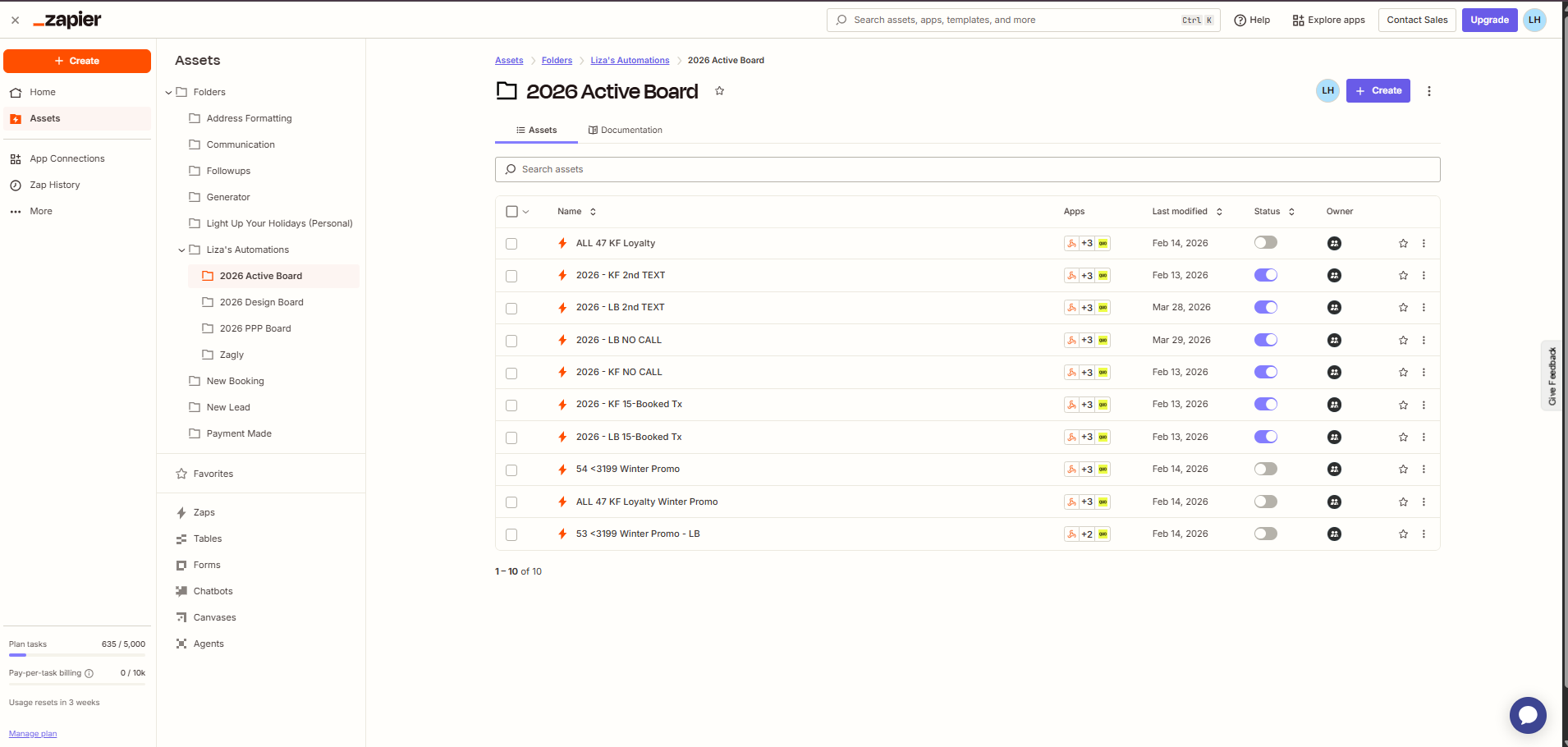This screenshot has height=747, width=1568.
Task: Collapse the Folders tree
Action: pyautogui.click(x=168, y=93)
